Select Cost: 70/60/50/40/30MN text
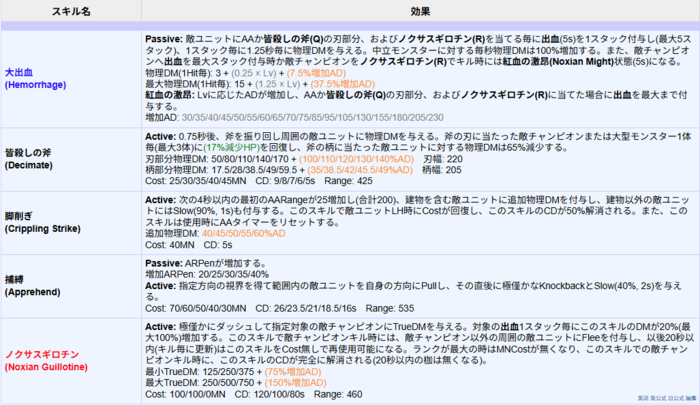This screenshot has height=405, width=700. click(x=196, y=308)
